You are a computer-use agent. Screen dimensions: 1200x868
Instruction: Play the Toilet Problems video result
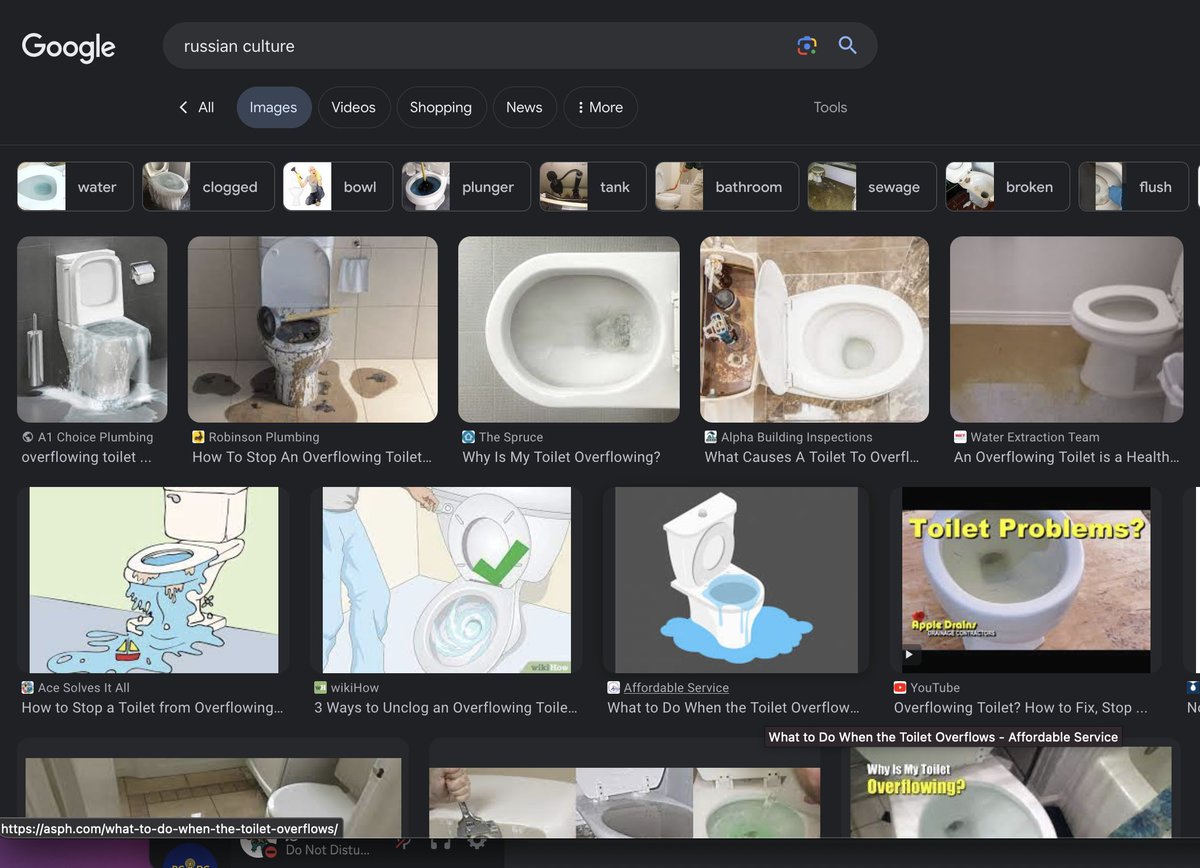click(x=910, y=655)
